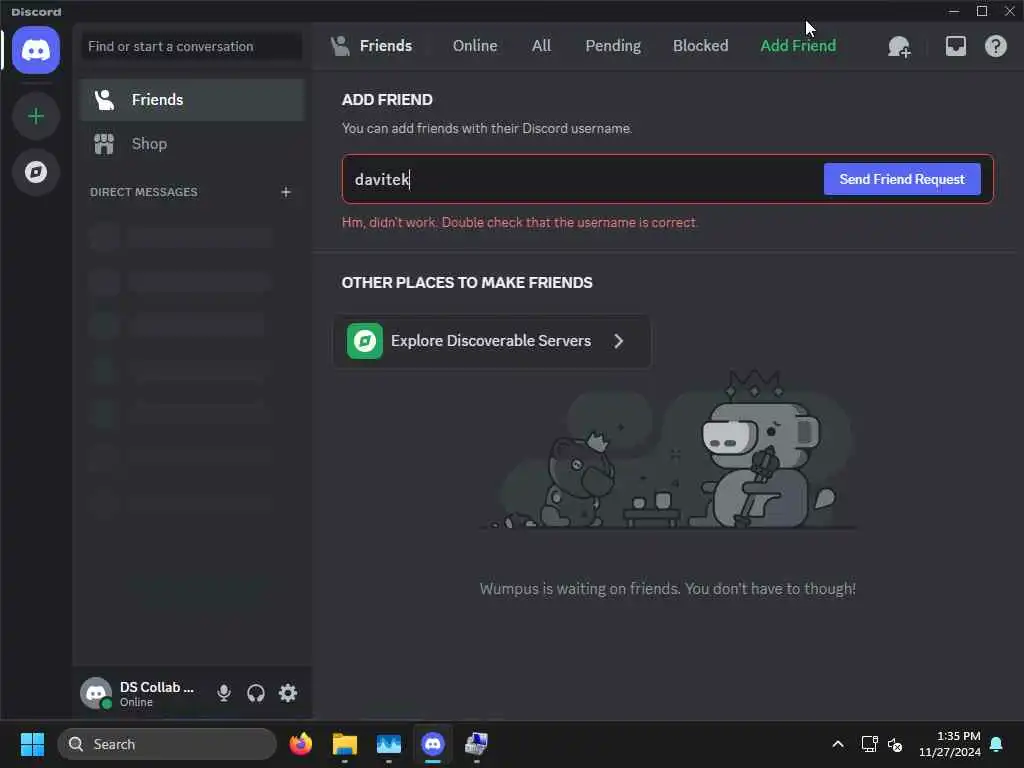This screenshot has width=1024, height=768.
Task: Open Explore Discoverable Servers card
Action: (492, 341)
